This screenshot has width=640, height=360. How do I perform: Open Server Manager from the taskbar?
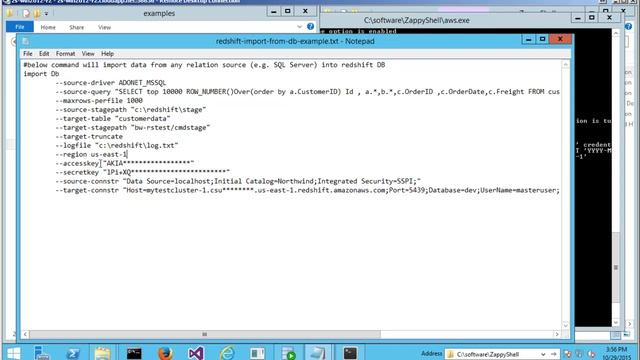42,353
